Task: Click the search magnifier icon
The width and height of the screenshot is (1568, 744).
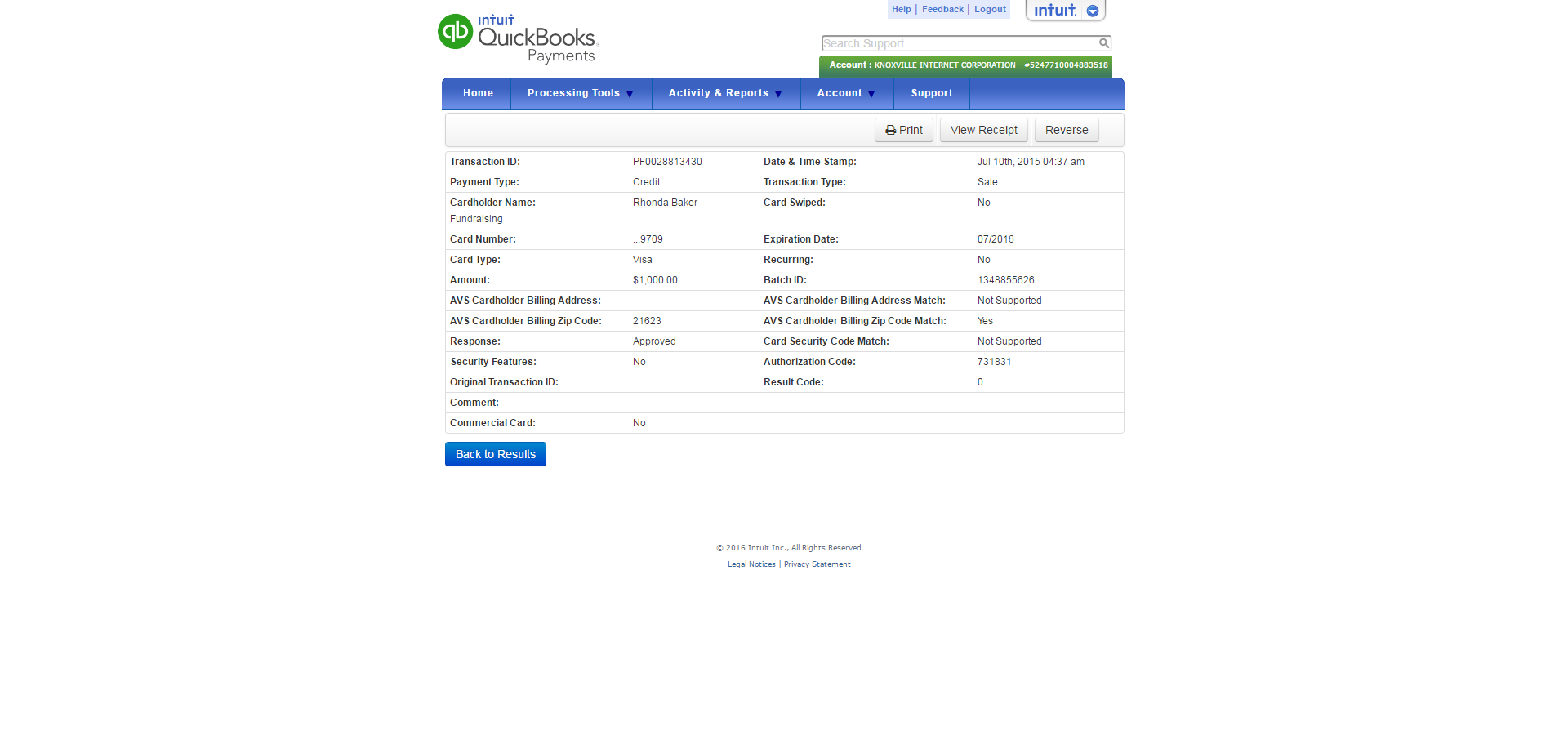Action: [1103, 43]
